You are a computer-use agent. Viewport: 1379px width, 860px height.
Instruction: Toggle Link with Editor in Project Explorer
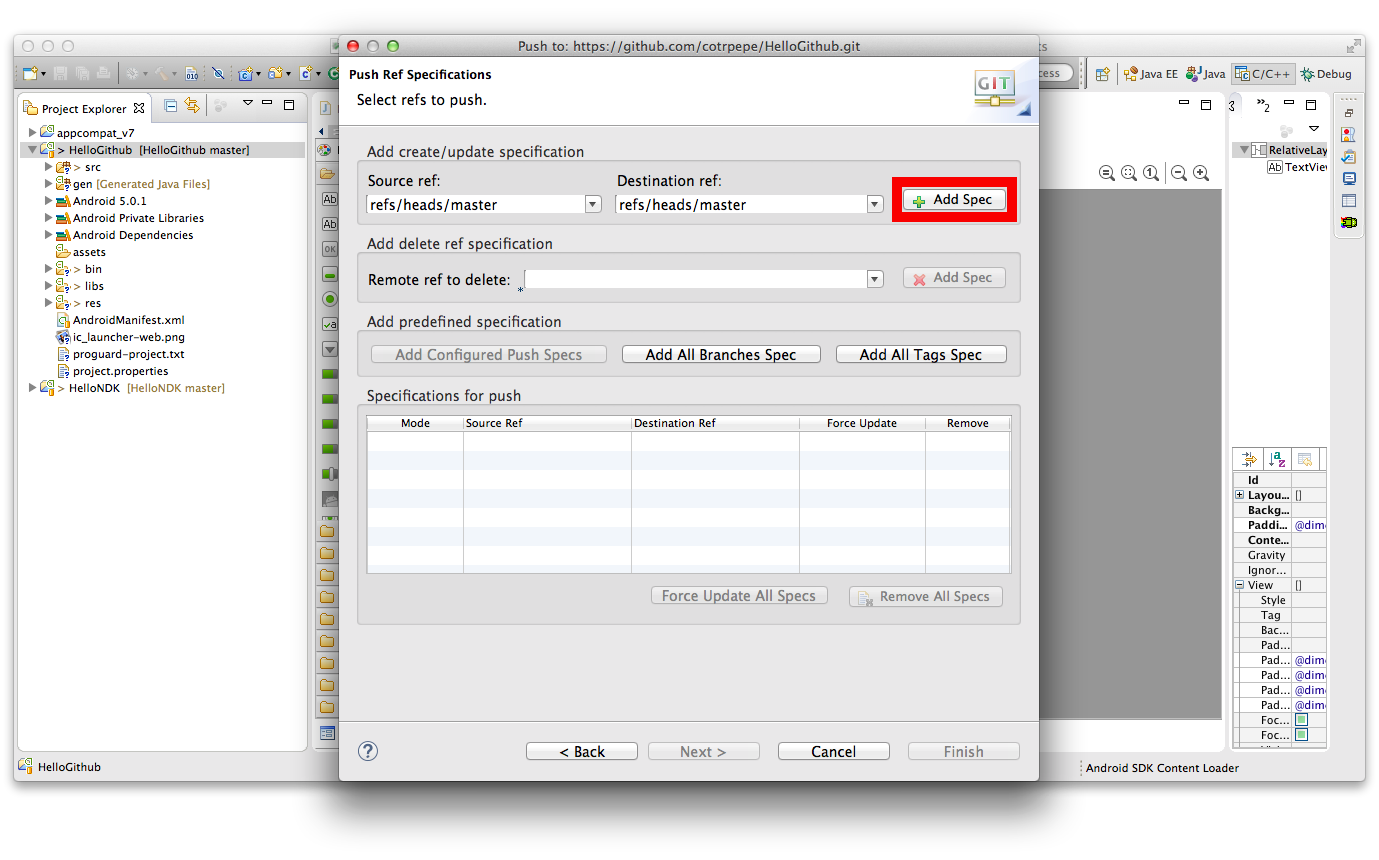point(192,105)
